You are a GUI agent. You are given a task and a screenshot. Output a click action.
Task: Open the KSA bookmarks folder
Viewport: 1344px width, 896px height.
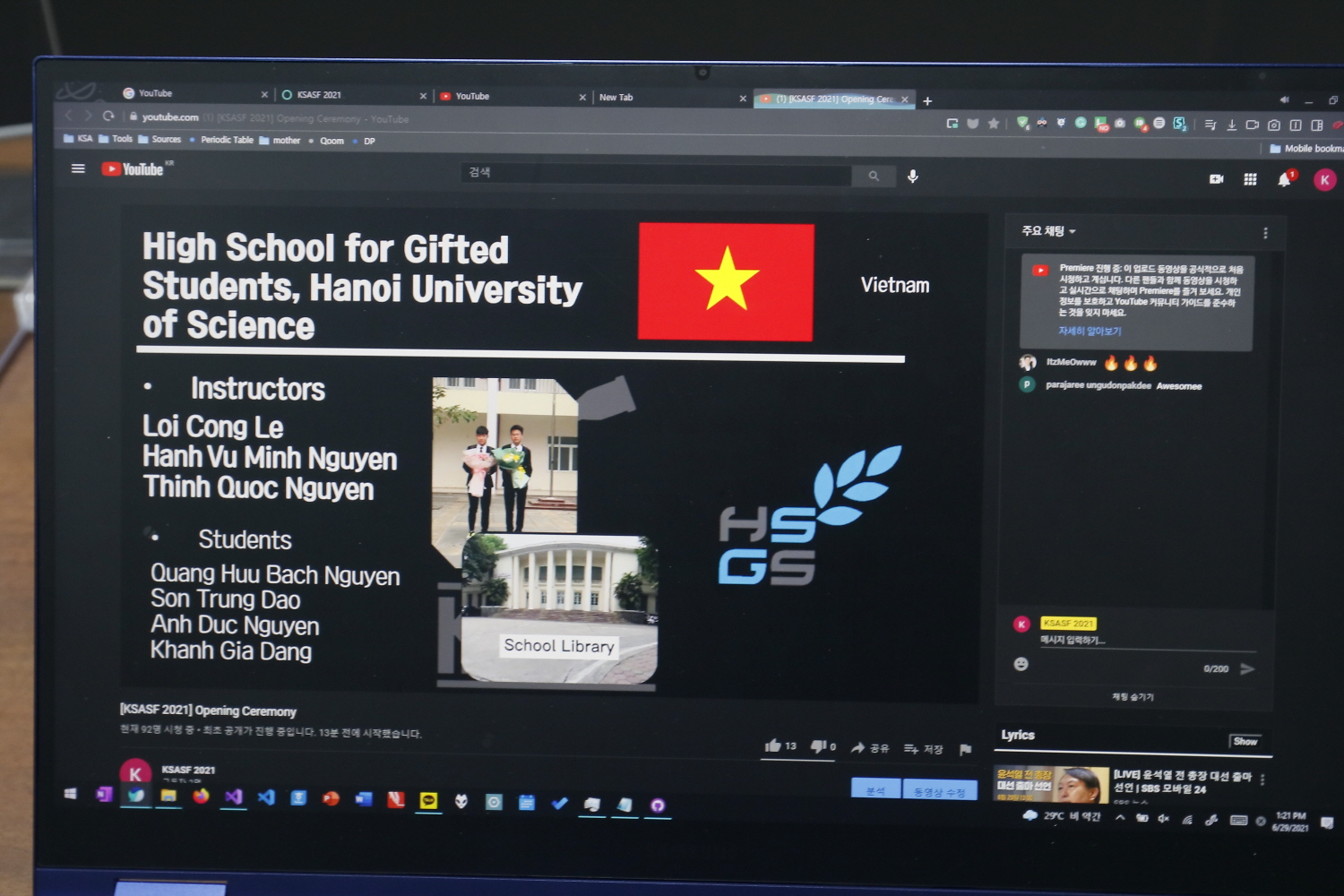pyautogui.click(x=78, y=138)
